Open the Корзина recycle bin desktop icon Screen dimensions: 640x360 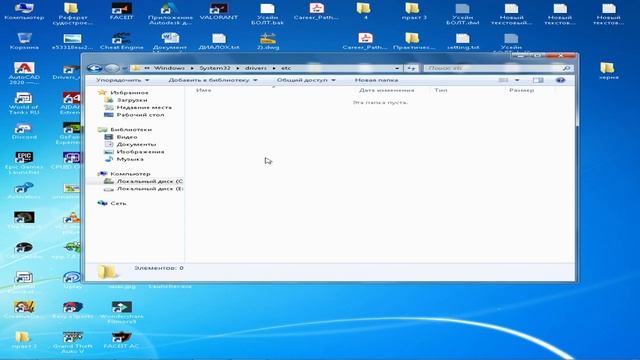pyautogui.click(x=24, y=41)
